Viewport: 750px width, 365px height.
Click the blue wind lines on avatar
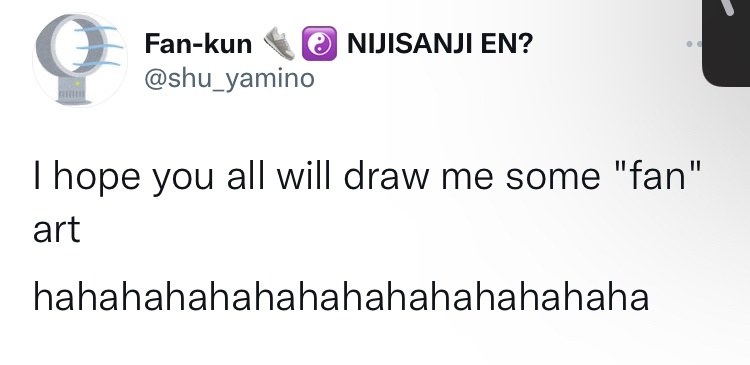(97, 45)
